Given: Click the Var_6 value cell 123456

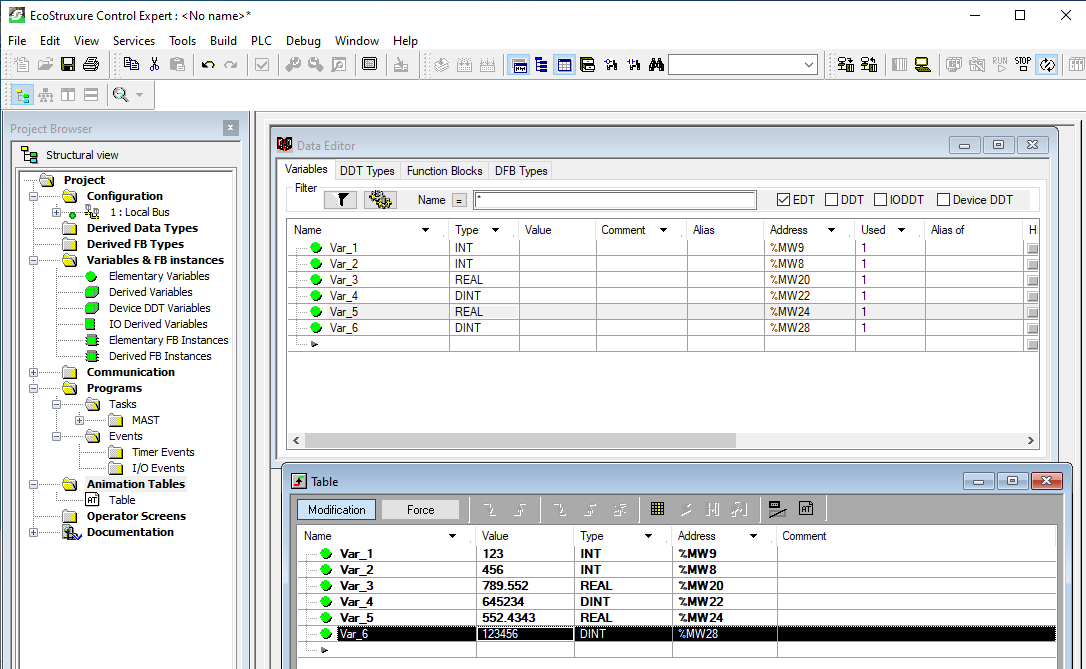Looking at the screenshot, I should click(525, 634).
